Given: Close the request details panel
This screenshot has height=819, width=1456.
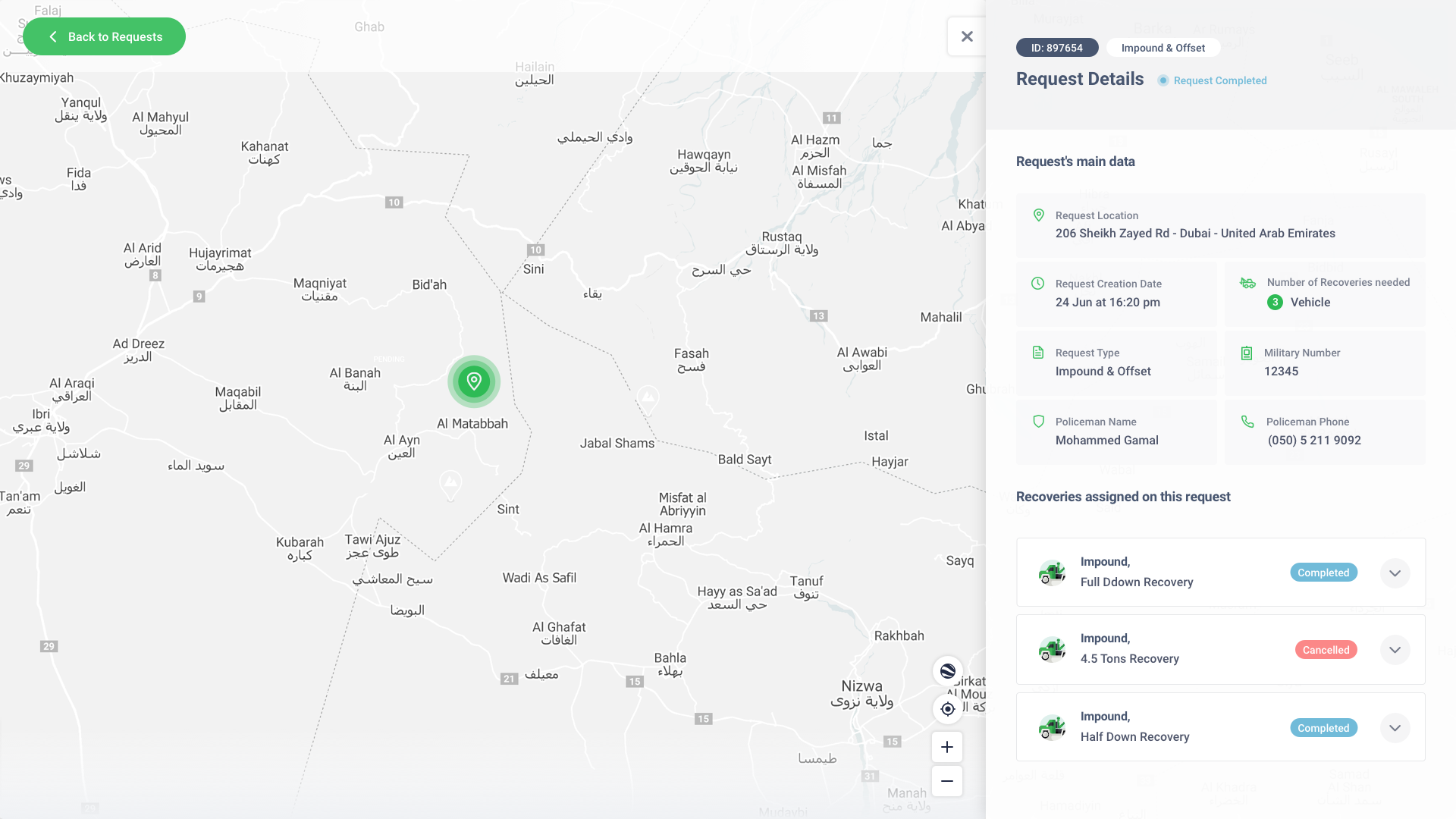Looking at the screenshot, I should point(967,36).
